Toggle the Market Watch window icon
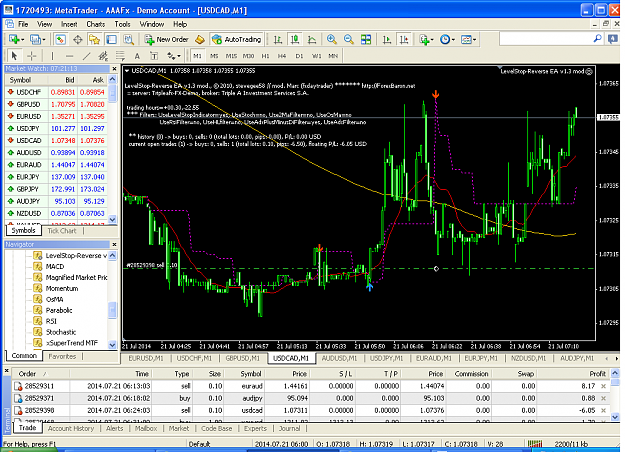 [x=60, y=39]
